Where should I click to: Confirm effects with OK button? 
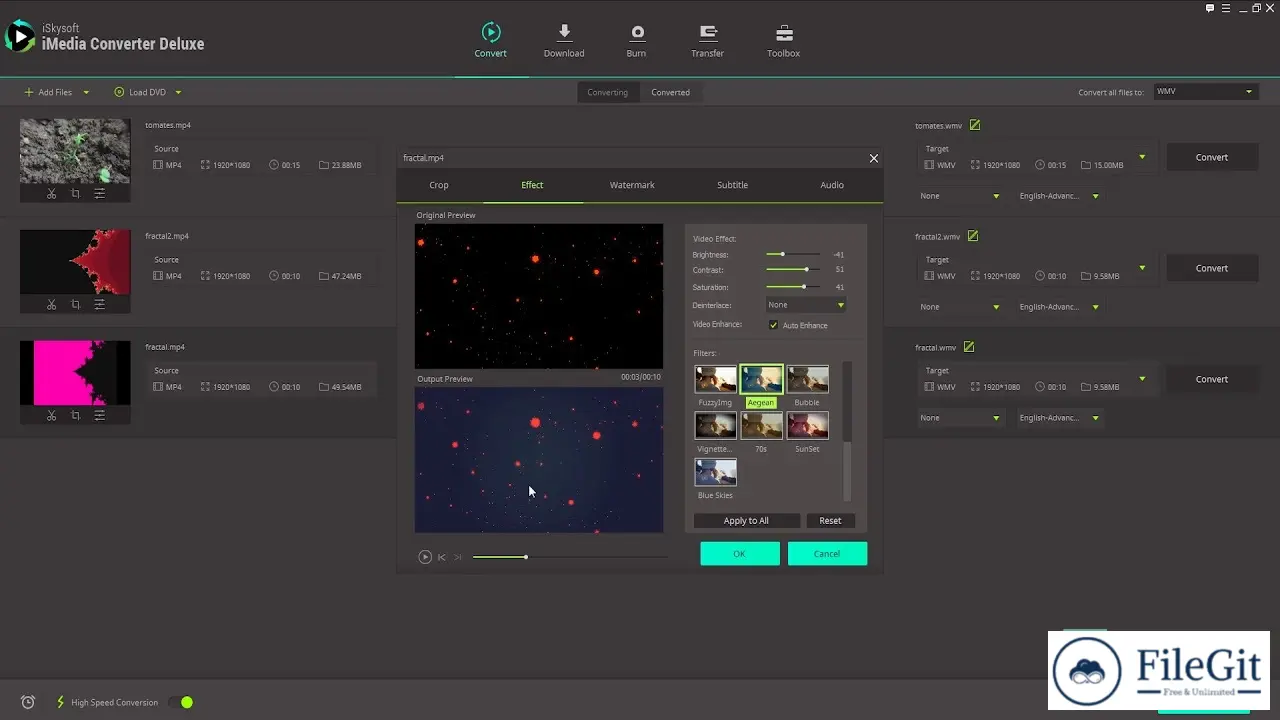[x=740, y=553]
